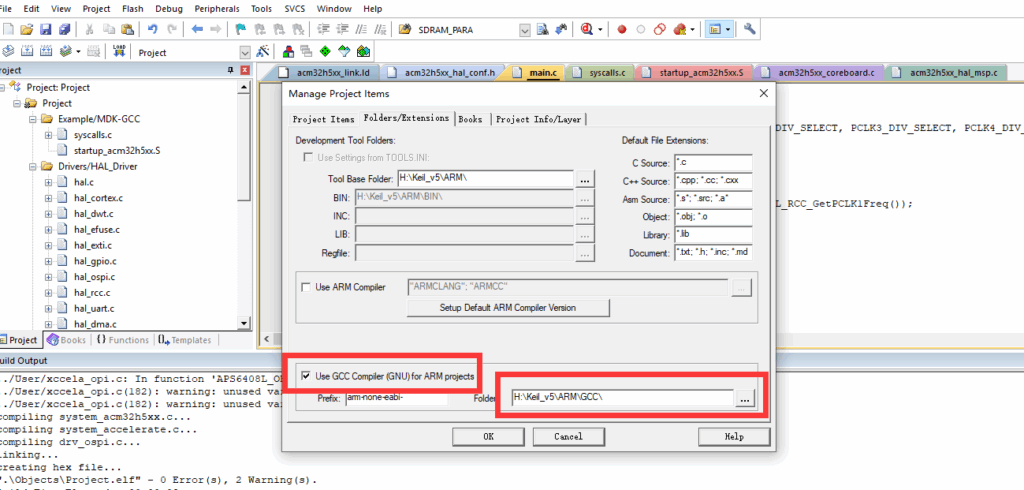Screen dimensions: 1024x490
Task: Open the syscalls.c editor tab
Action: tap(600, 73)
